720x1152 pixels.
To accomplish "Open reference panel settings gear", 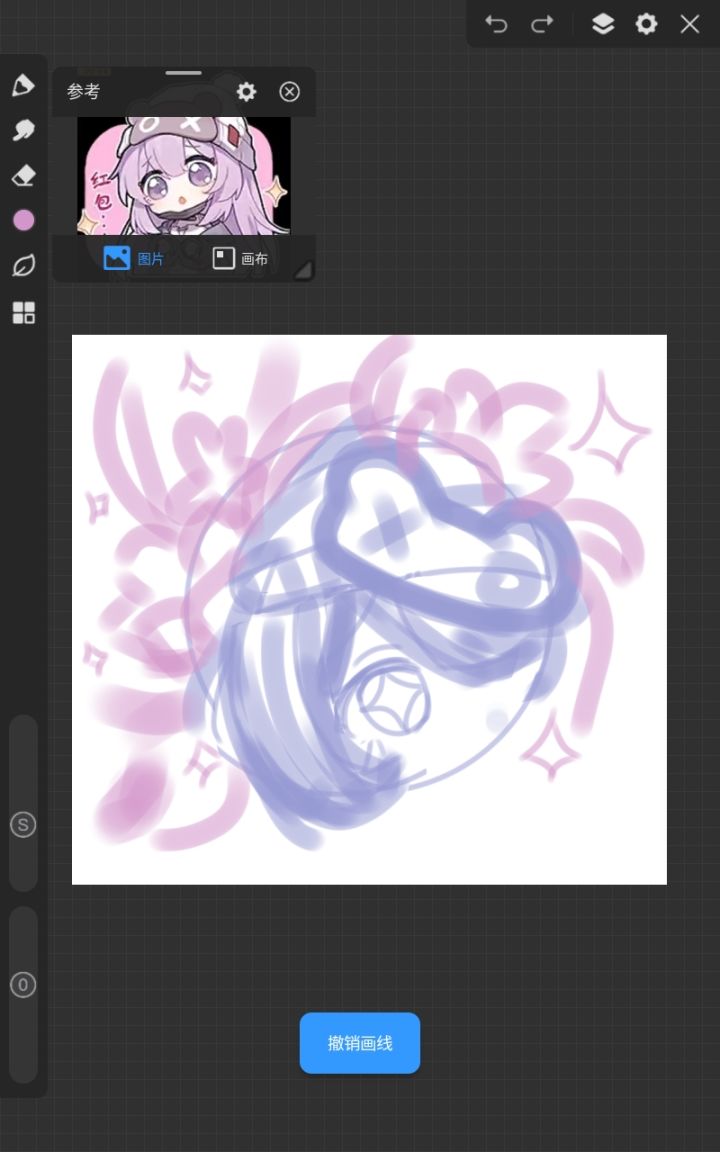I will pyautogui.click(x=246, y=91).
